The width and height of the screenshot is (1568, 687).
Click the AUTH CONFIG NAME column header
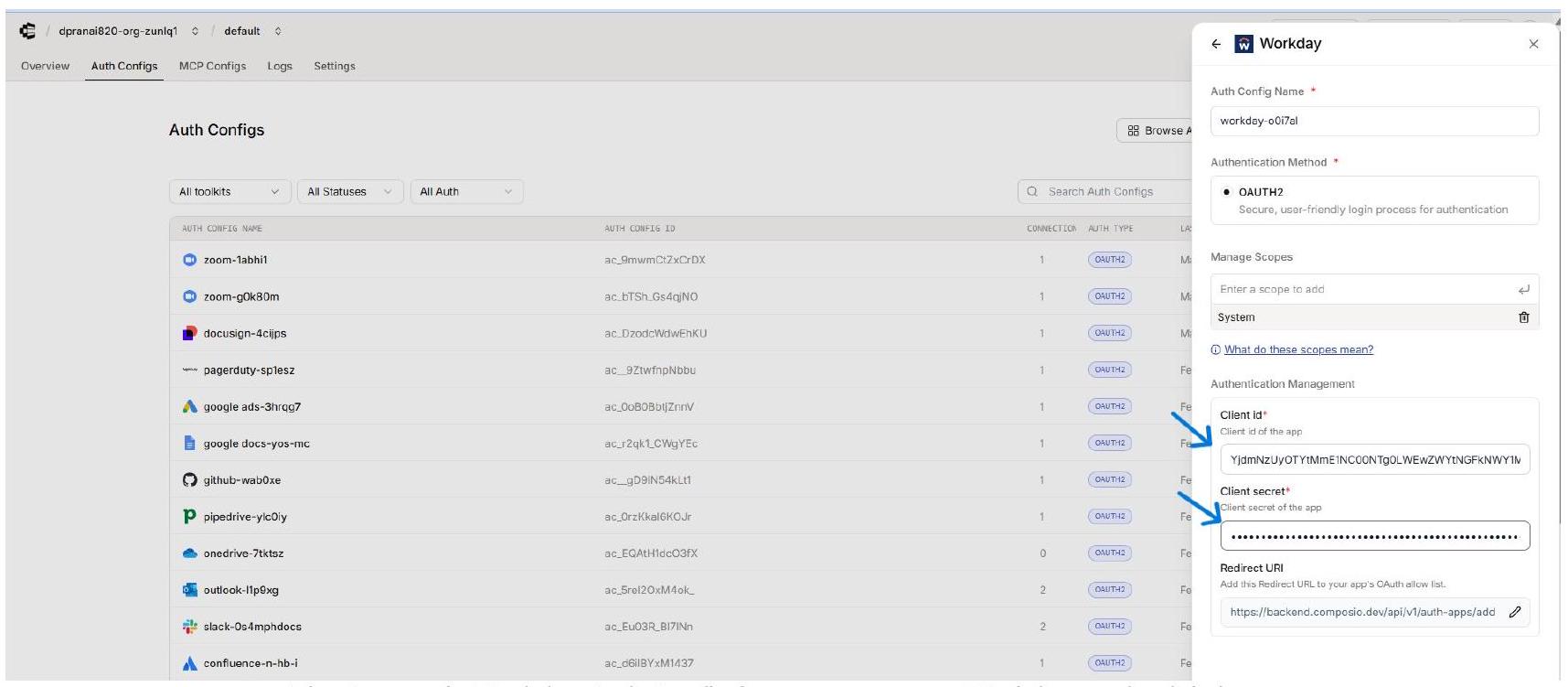click(221, 229)
